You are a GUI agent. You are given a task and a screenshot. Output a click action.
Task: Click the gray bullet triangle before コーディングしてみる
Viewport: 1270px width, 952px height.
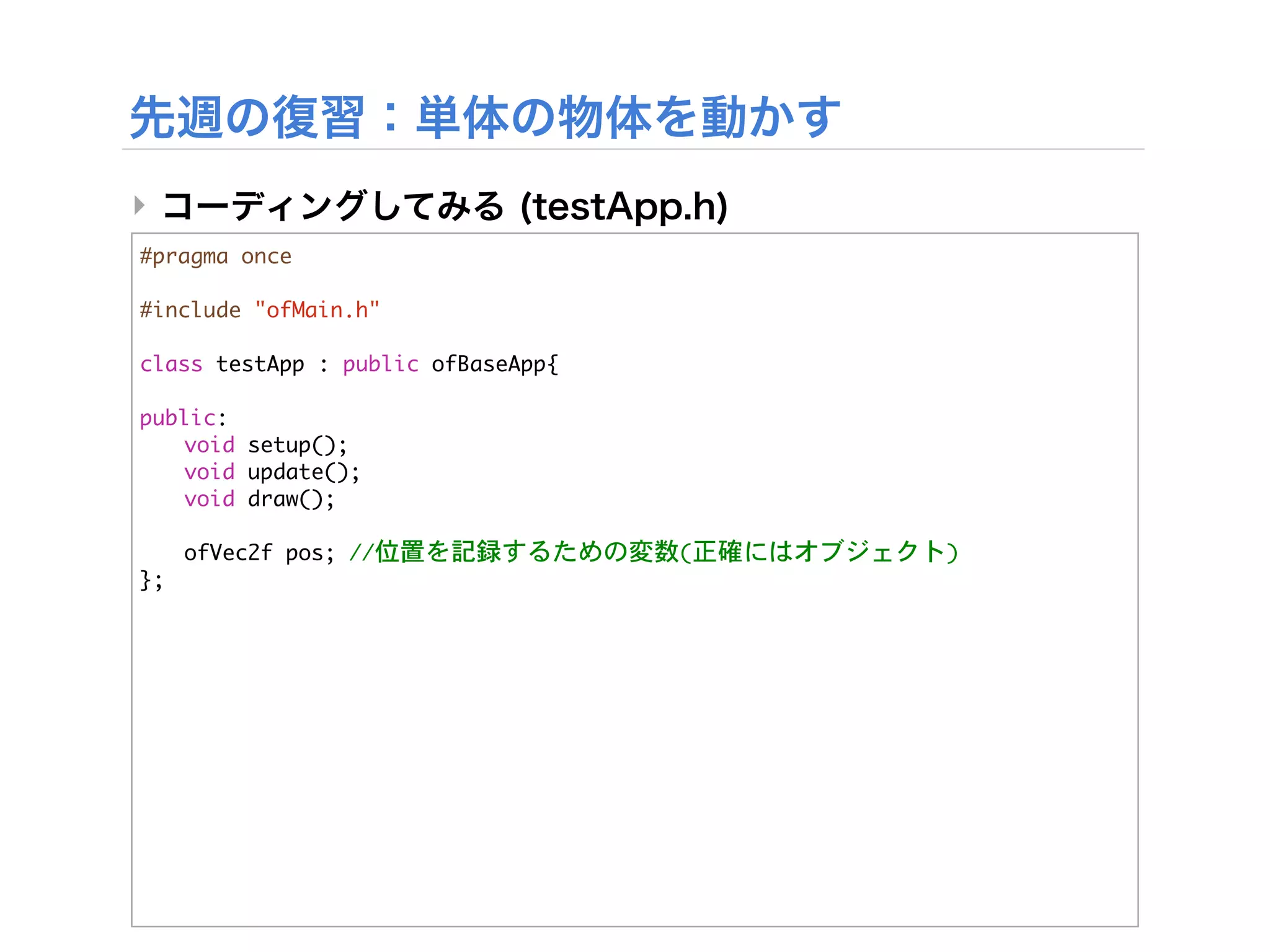pyautogui.click(x=140, y=205)
